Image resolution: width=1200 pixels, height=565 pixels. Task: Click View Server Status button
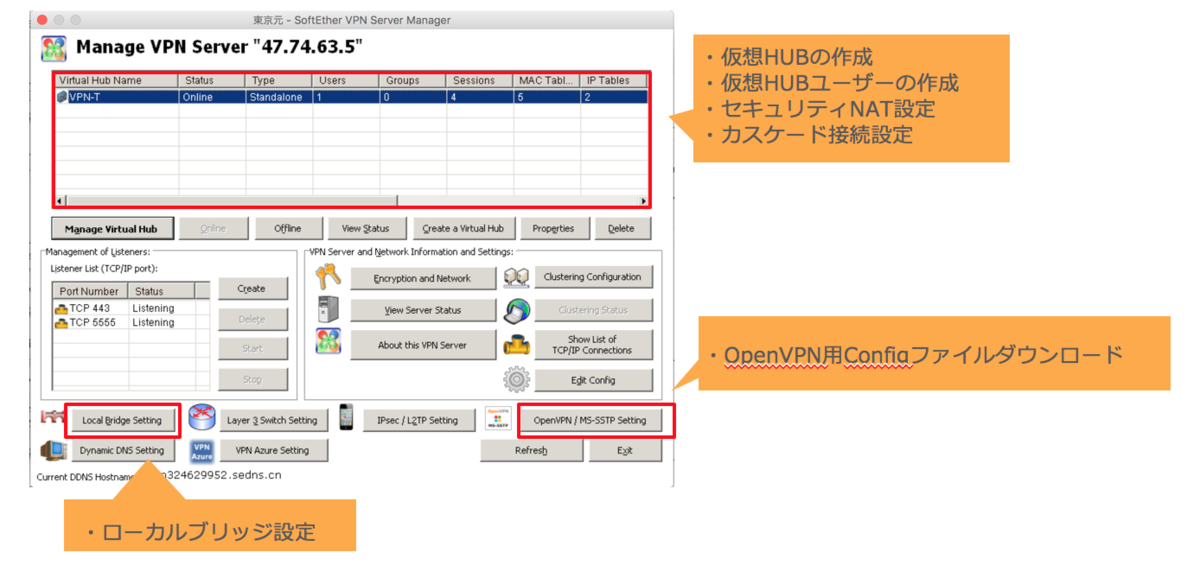click(x=422, y=310)
